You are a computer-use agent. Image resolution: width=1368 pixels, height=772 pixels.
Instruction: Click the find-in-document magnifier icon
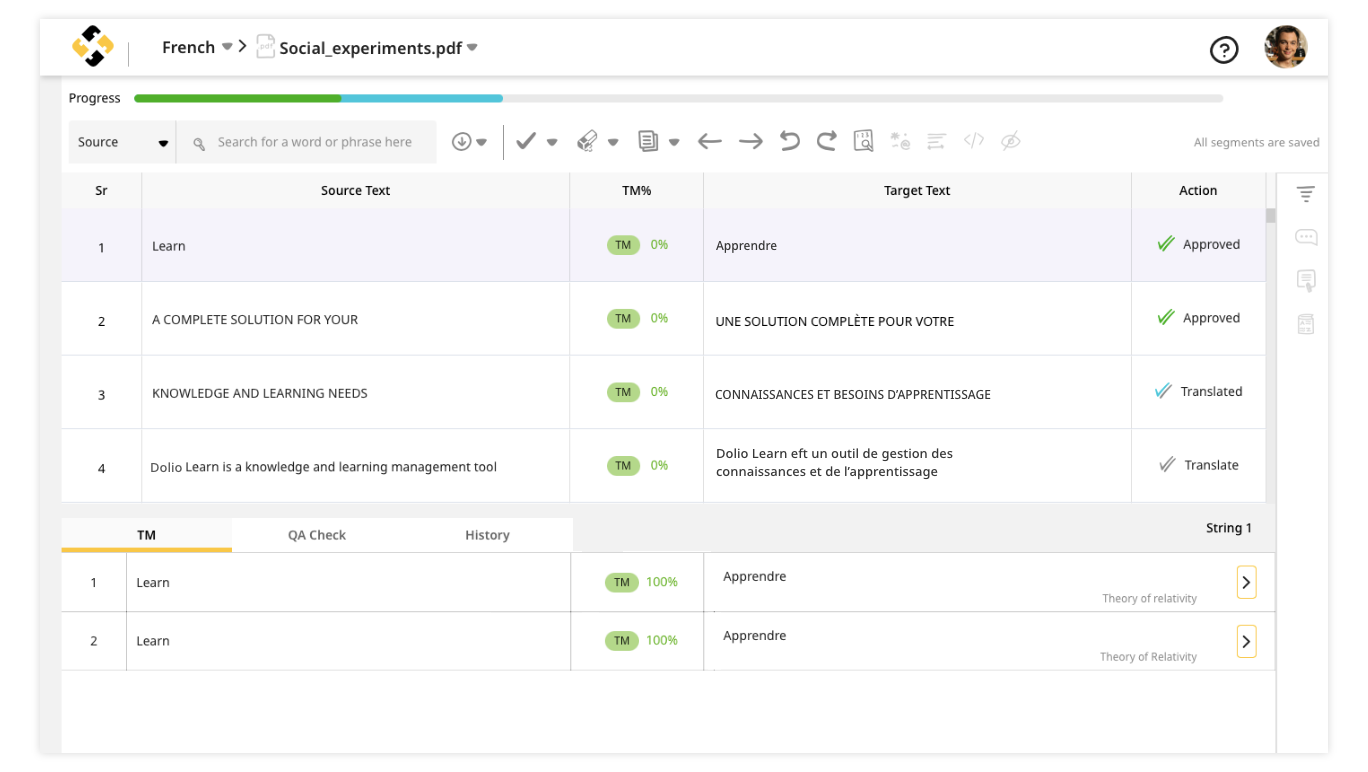(864, 141)
